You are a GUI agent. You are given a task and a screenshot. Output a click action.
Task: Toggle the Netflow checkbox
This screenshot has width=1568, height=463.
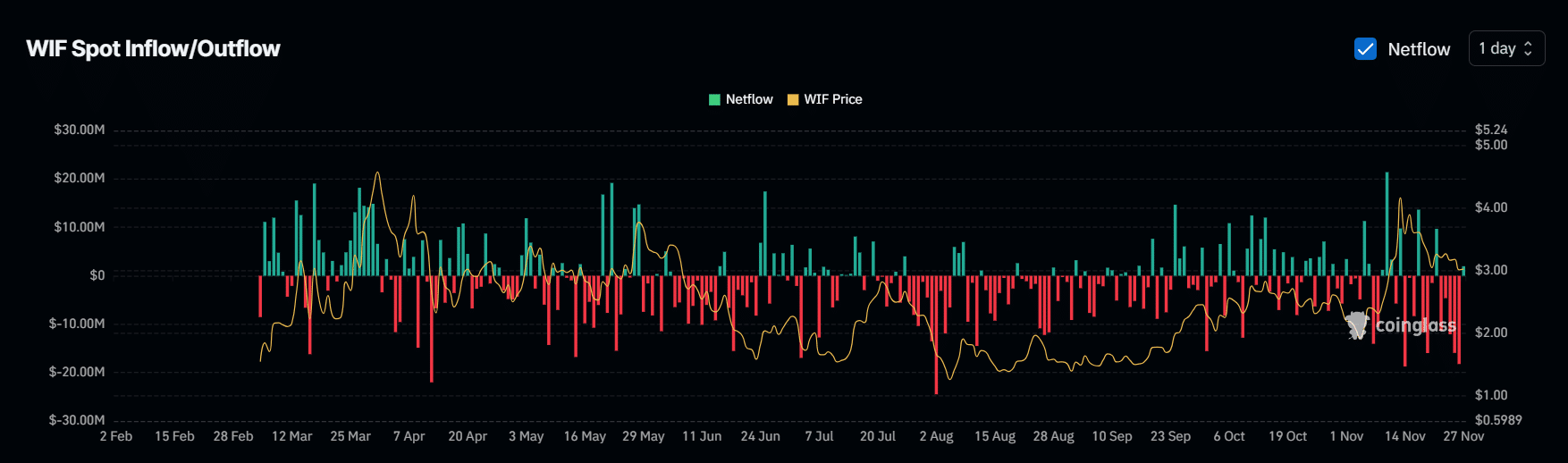(x=1365, y=49)
